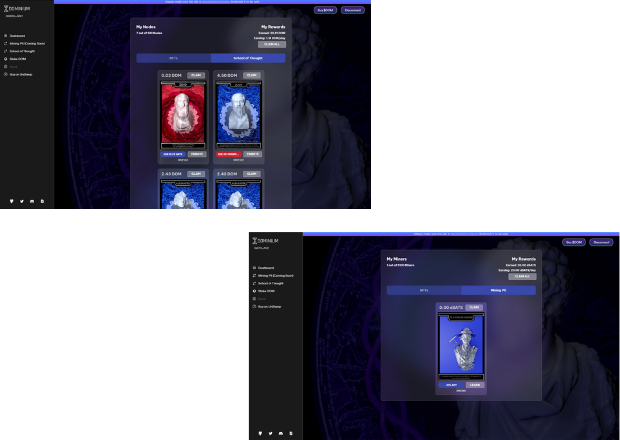Screen dimensions: 620x440
Task: Click the Buy on UniSwap icon in My Miners sidebar
Action: pos(254,306)
